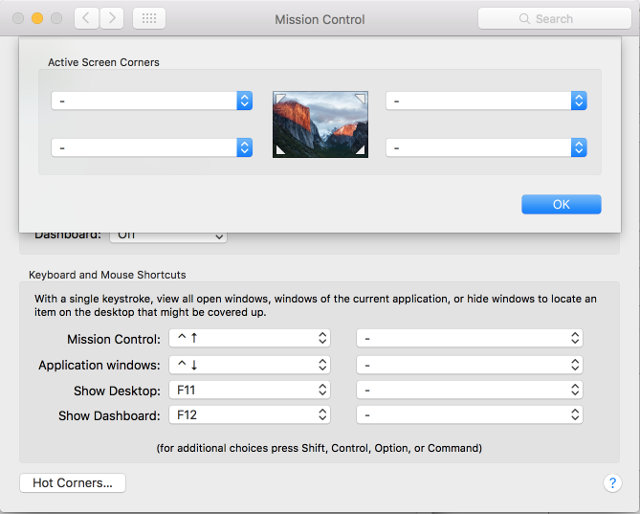Open Application windows mouse shortcut dropdown
640x514 pixels.
pyautogui.click(x=470, y=365)
